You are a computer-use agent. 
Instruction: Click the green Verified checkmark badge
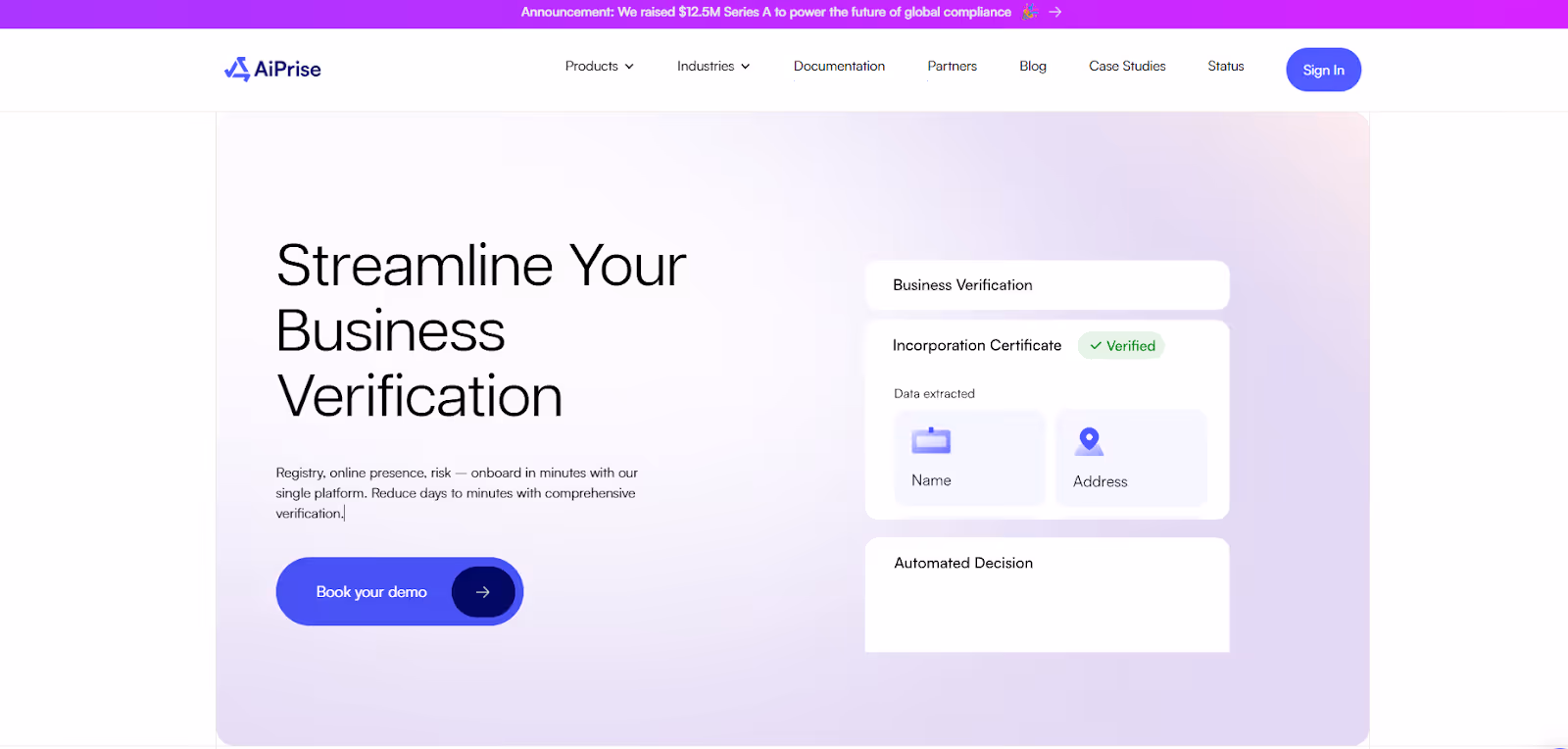pyautogui.click(x=1121, y=345)
